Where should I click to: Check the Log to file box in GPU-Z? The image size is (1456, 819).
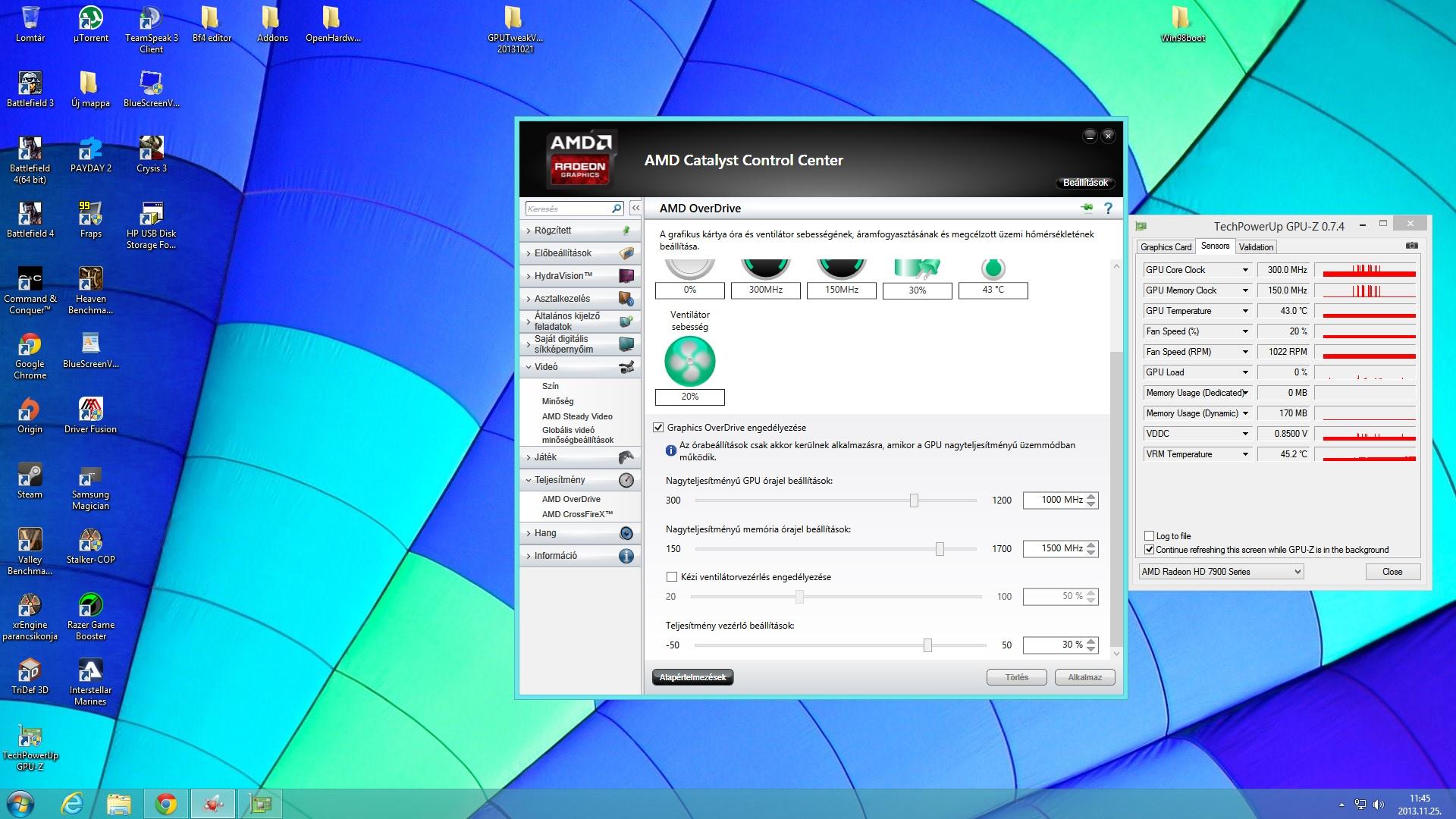[1149, 536]
